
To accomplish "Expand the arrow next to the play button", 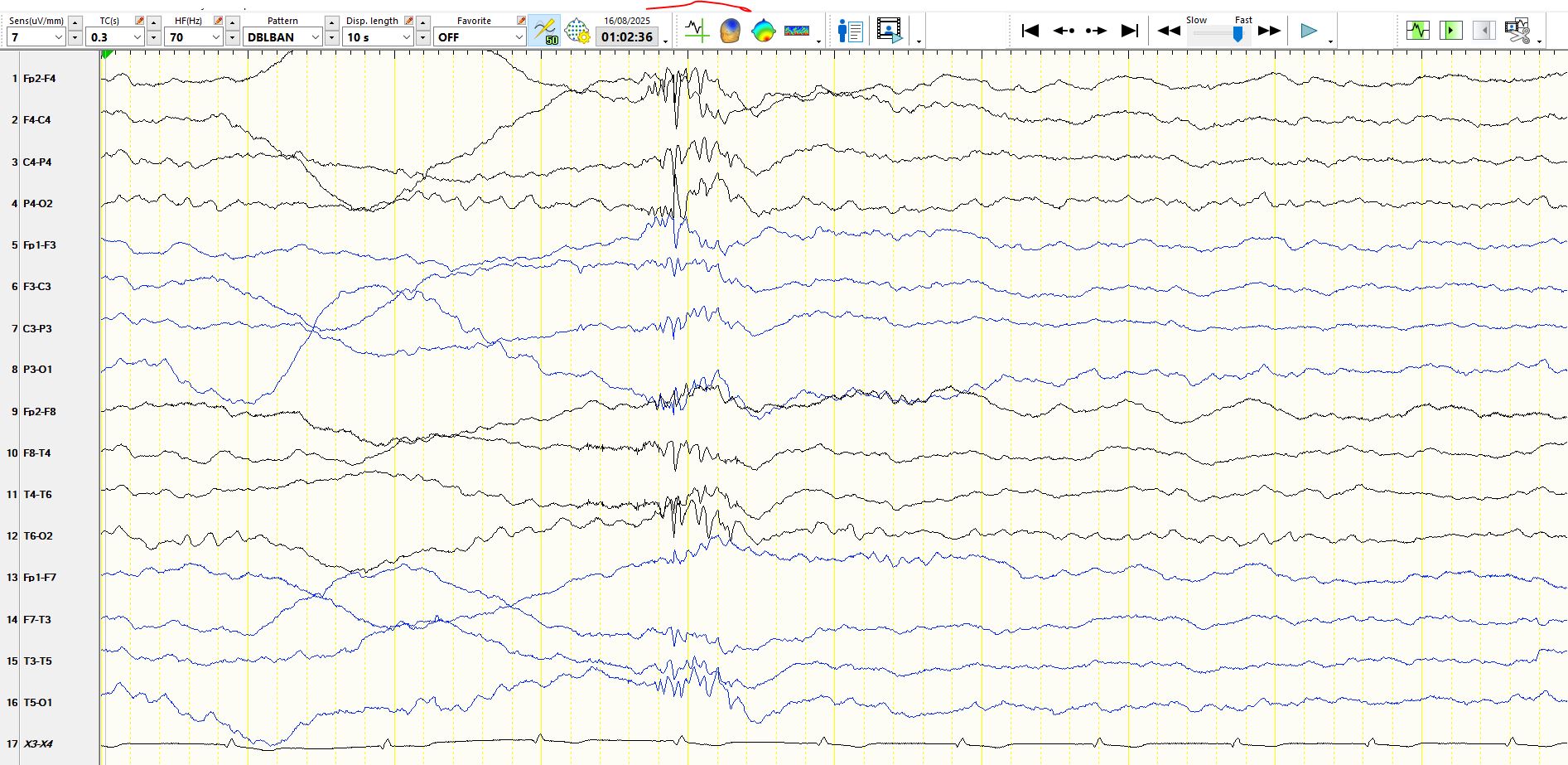I will pyautogui.click(x=1330, y=41).
